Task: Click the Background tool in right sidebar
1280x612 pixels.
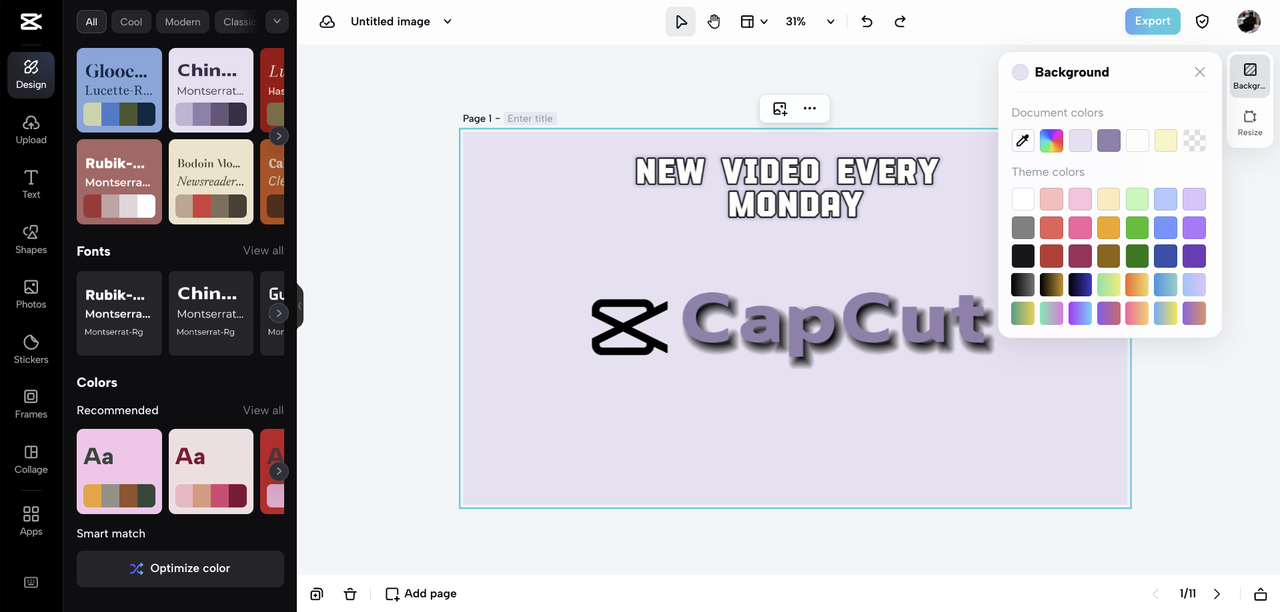Action: [x=1250, y=76]
